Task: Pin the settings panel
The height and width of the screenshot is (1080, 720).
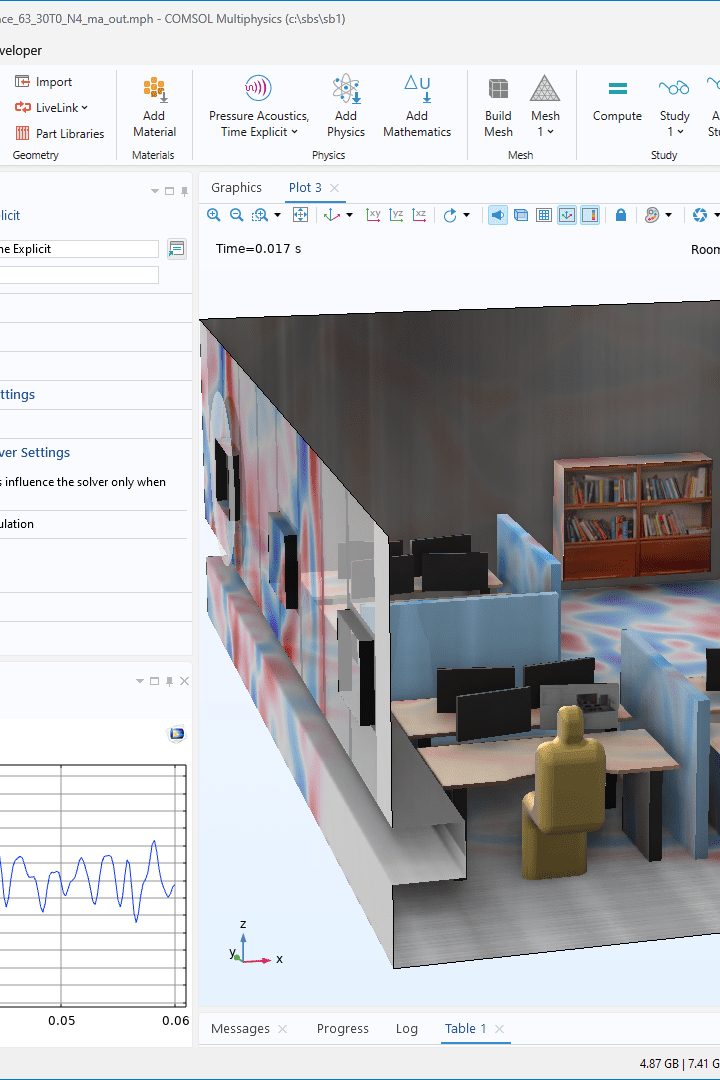Action: 184,191
